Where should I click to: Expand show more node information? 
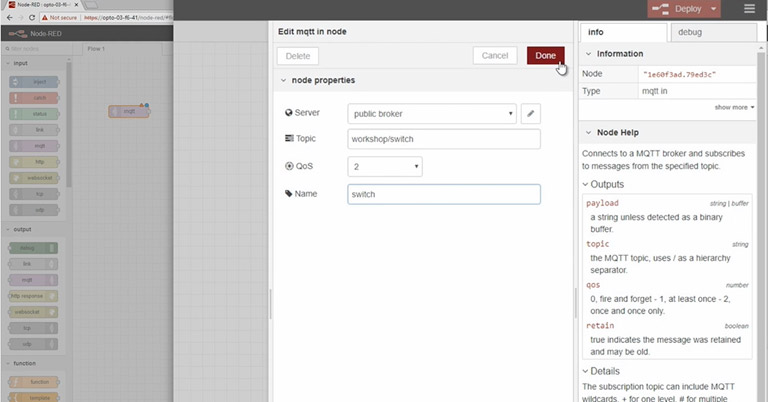(734, 106)
